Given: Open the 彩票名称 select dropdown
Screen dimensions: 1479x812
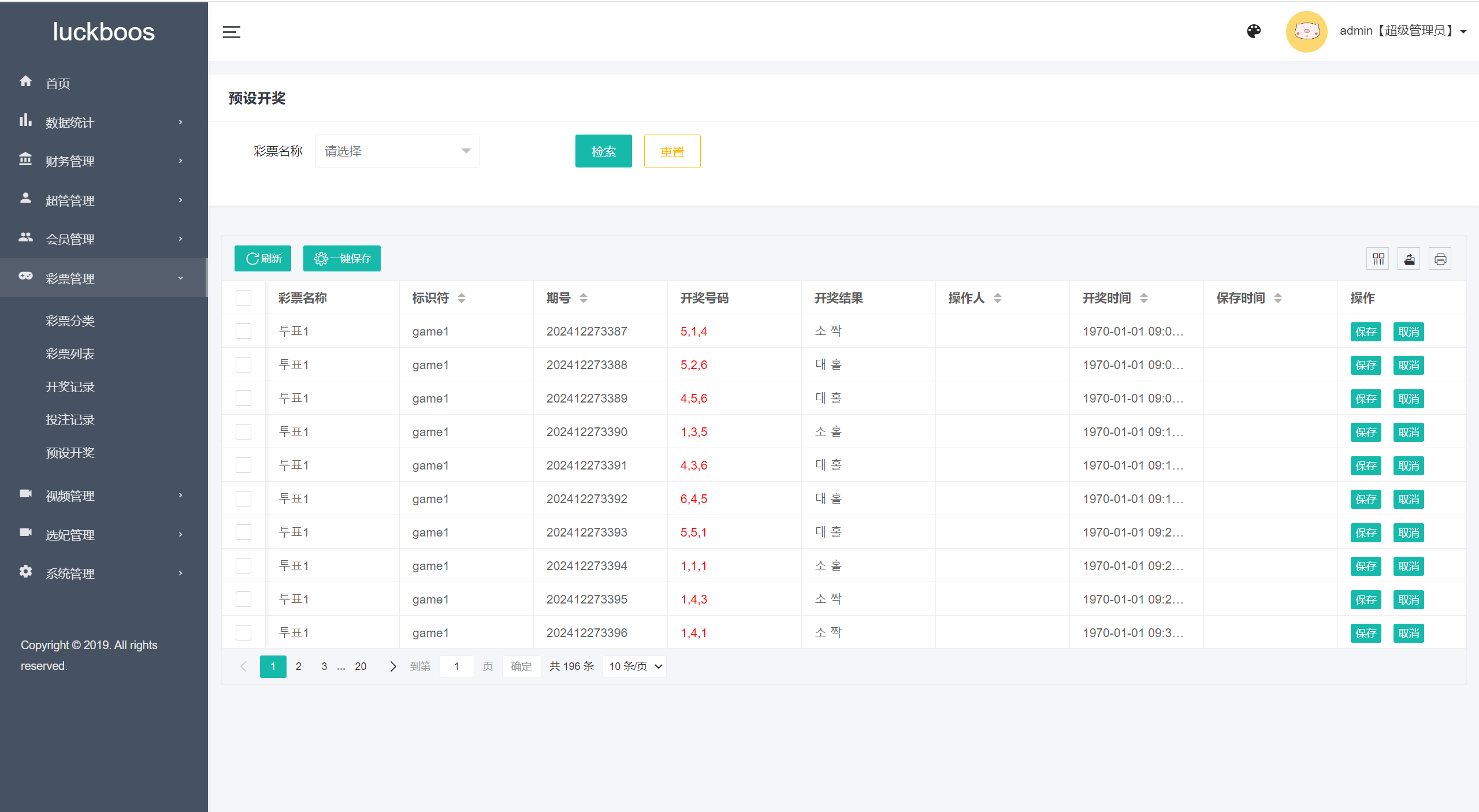Looking at the screenshot, I should coord(397,151).
